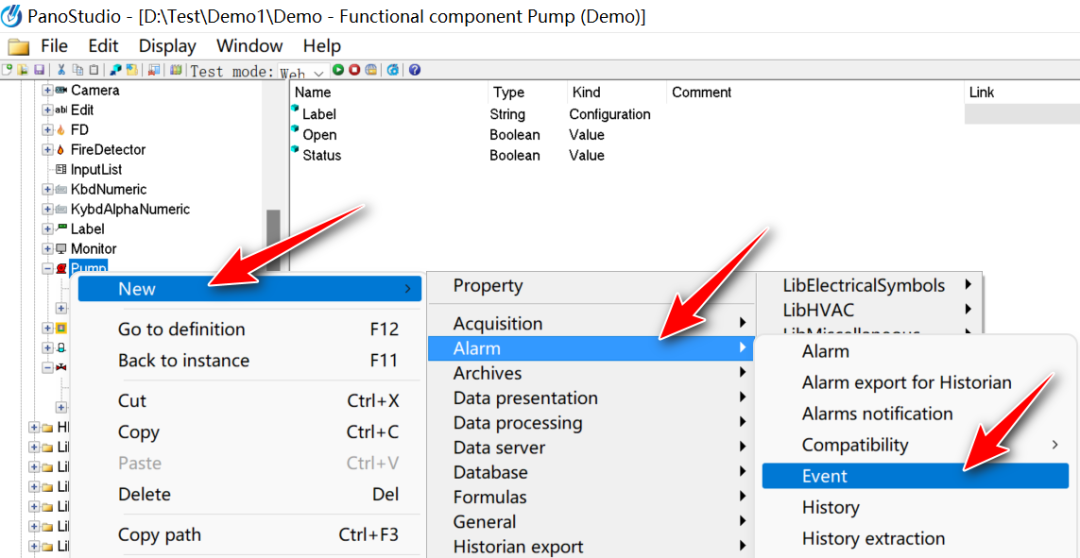The width and height of the screenshot is (1080, 558).
Task: Click the red Stop test mode icon
Action: tap(354, 70)
